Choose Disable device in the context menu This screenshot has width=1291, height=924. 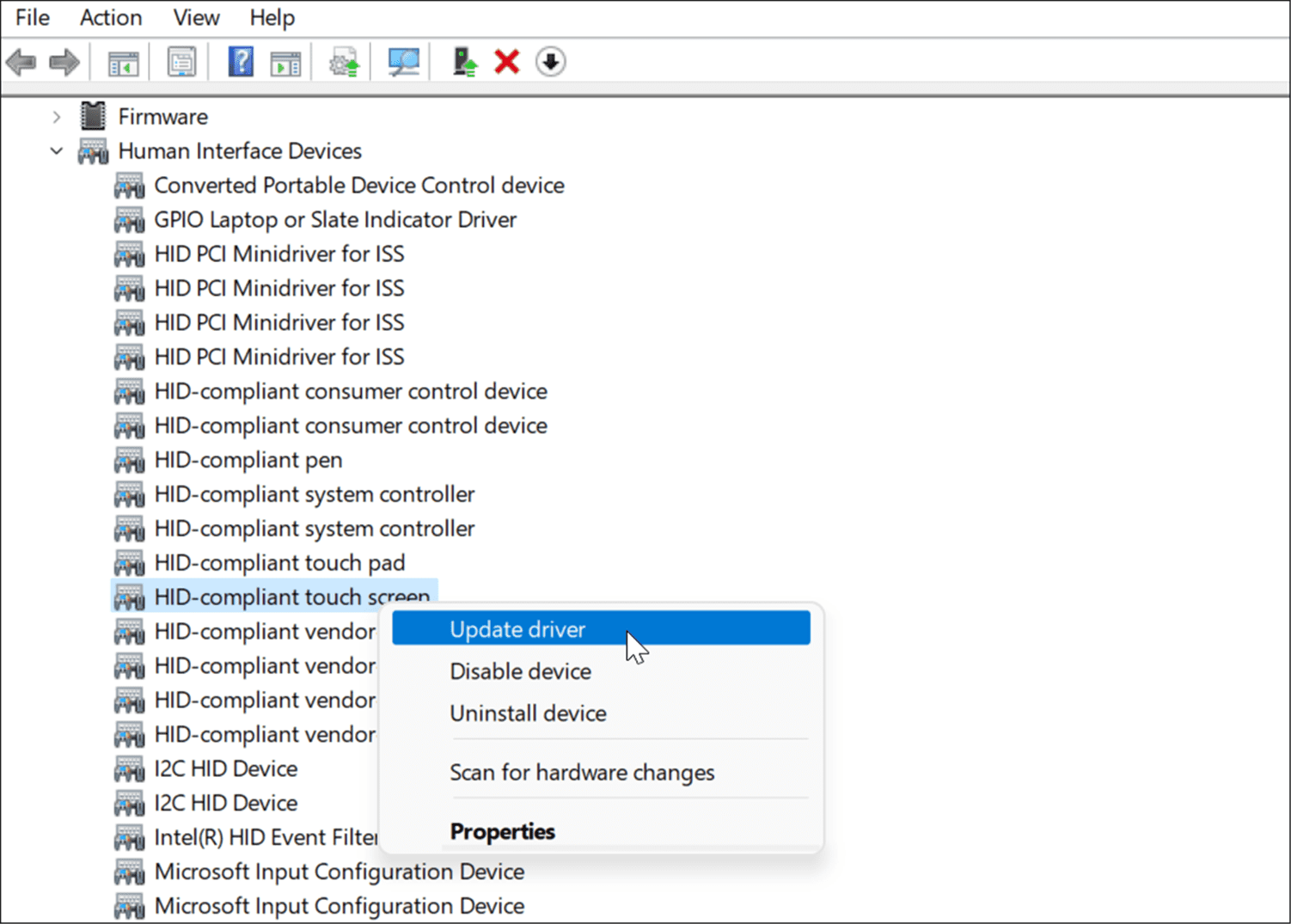coord(520,671)
